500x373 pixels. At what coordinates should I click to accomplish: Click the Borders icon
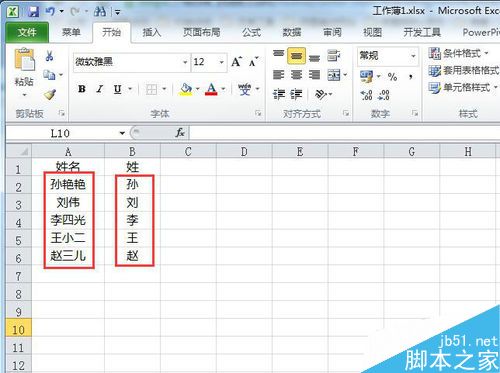[151, 89]
